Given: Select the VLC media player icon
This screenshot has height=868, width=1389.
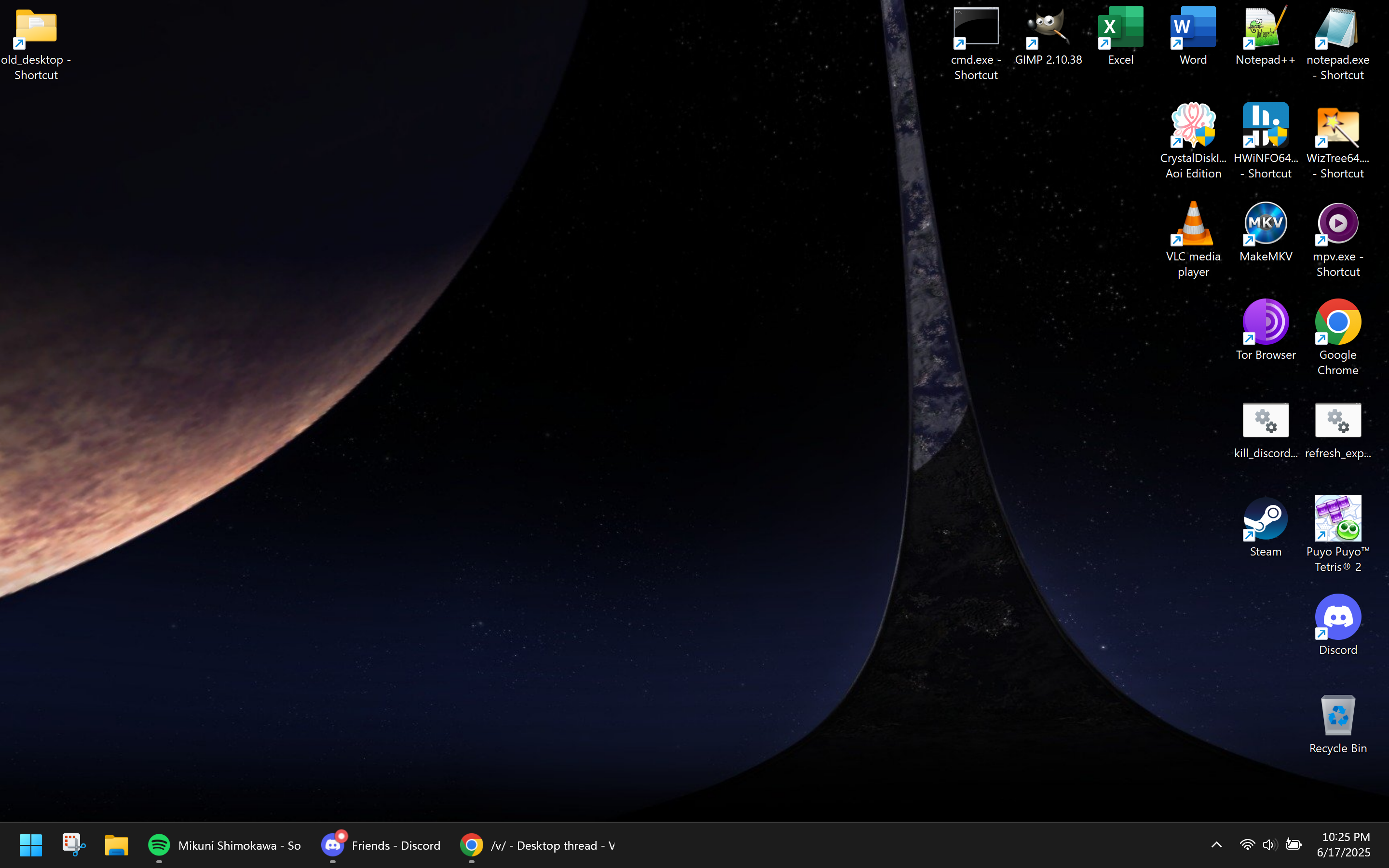Looking at the screenshot, I should click(x=1193, y=240).
